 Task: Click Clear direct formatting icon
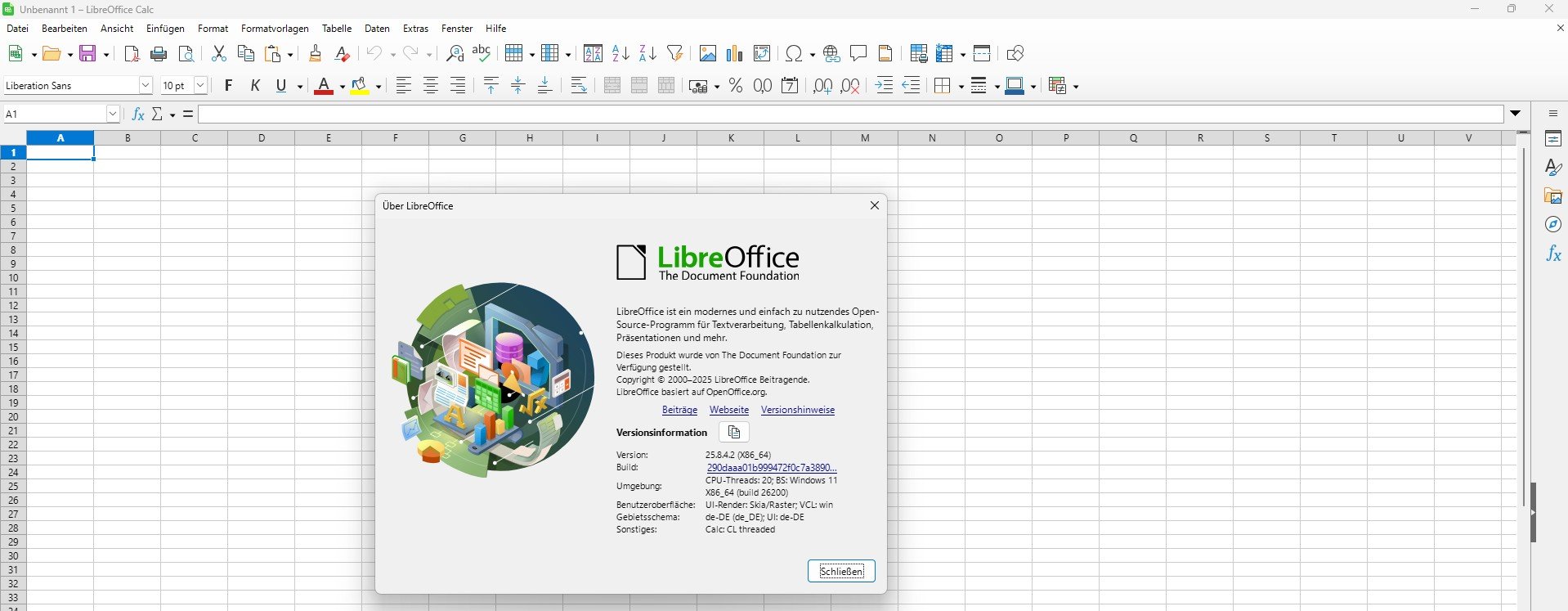point(343,54)
